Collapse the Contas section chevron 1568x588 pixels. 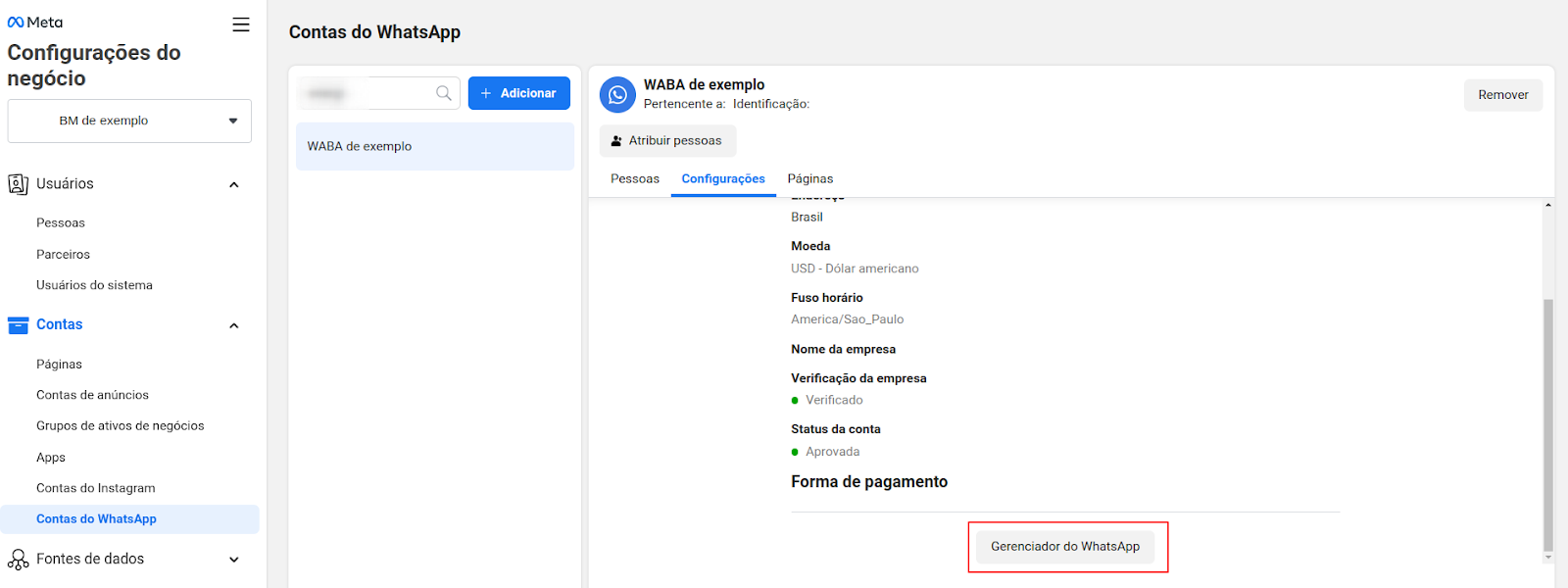pyautogui.click(x=234, y=325)
